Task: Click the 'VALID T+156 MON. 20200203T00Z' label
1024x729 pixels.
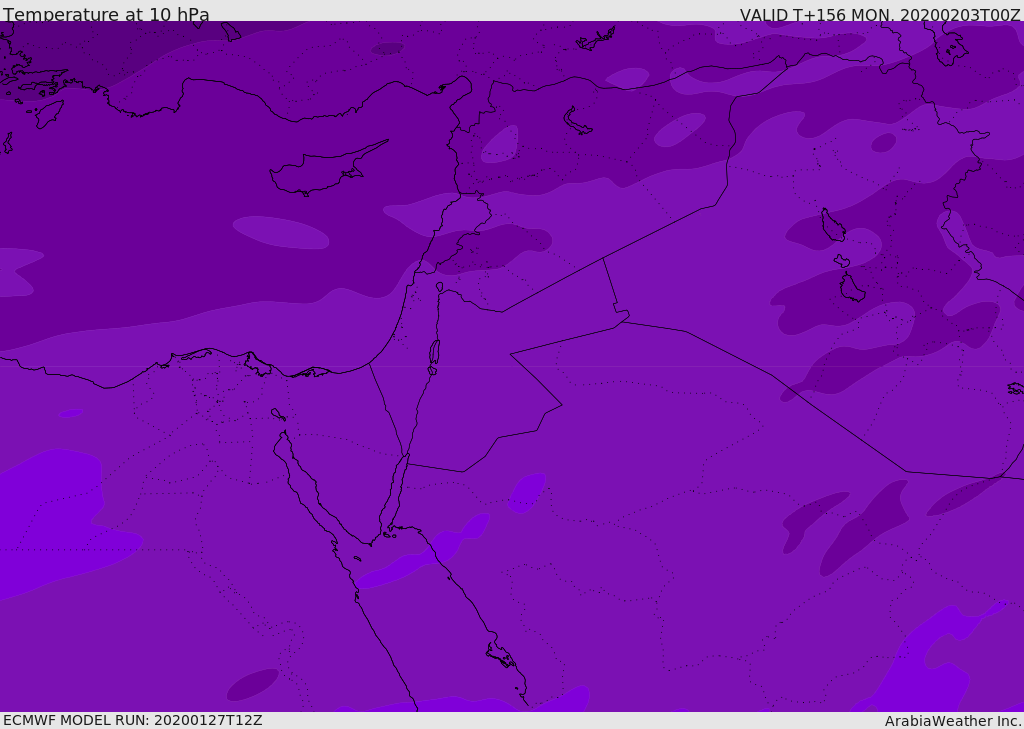Action: pyautogui.click(x=880, y=15)
